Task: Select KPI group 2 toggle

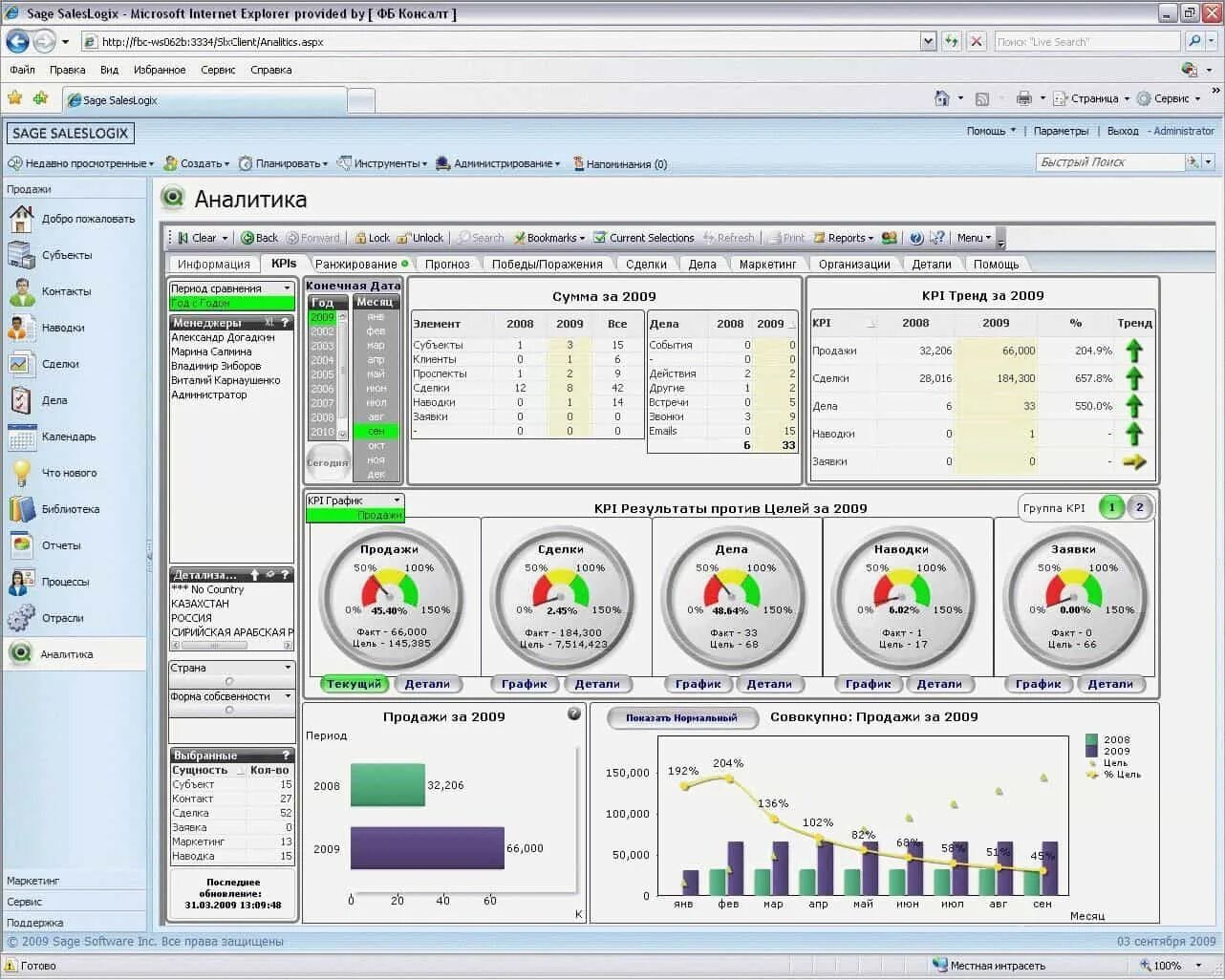Action: [x=1139, y=508]
